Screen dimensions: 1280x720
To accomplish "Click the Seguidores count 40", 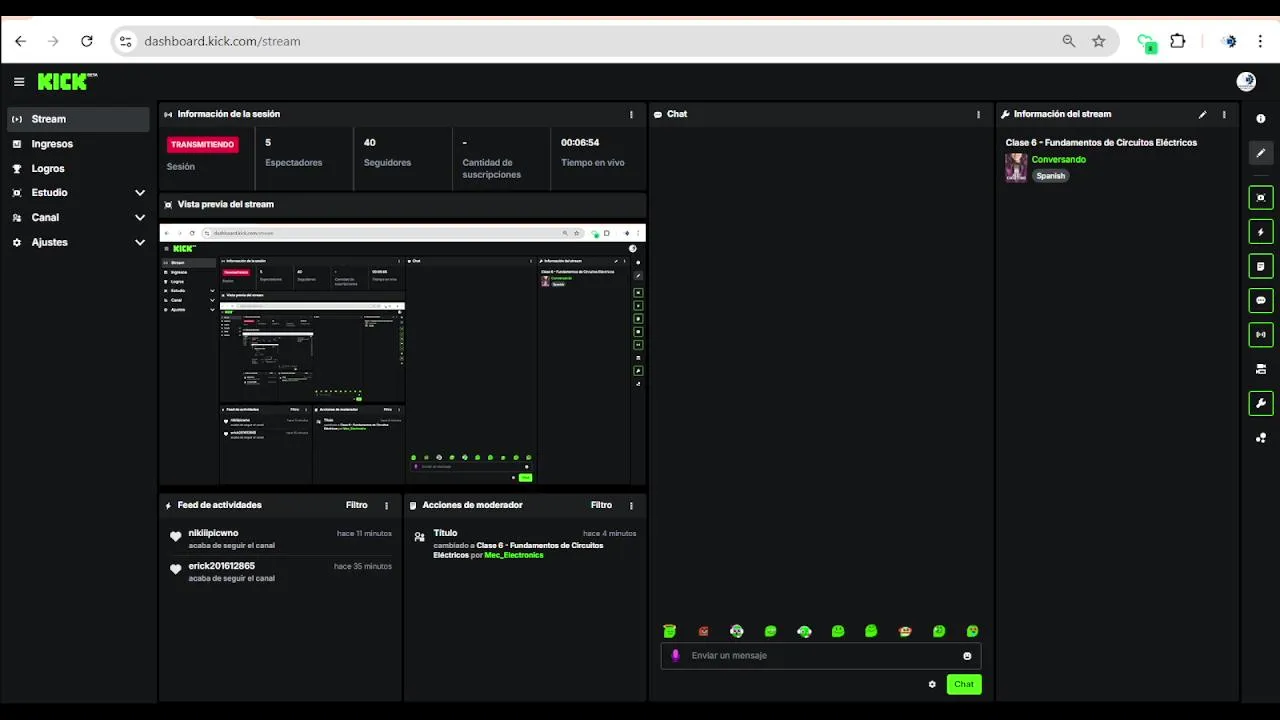I will tap(370, 143).
